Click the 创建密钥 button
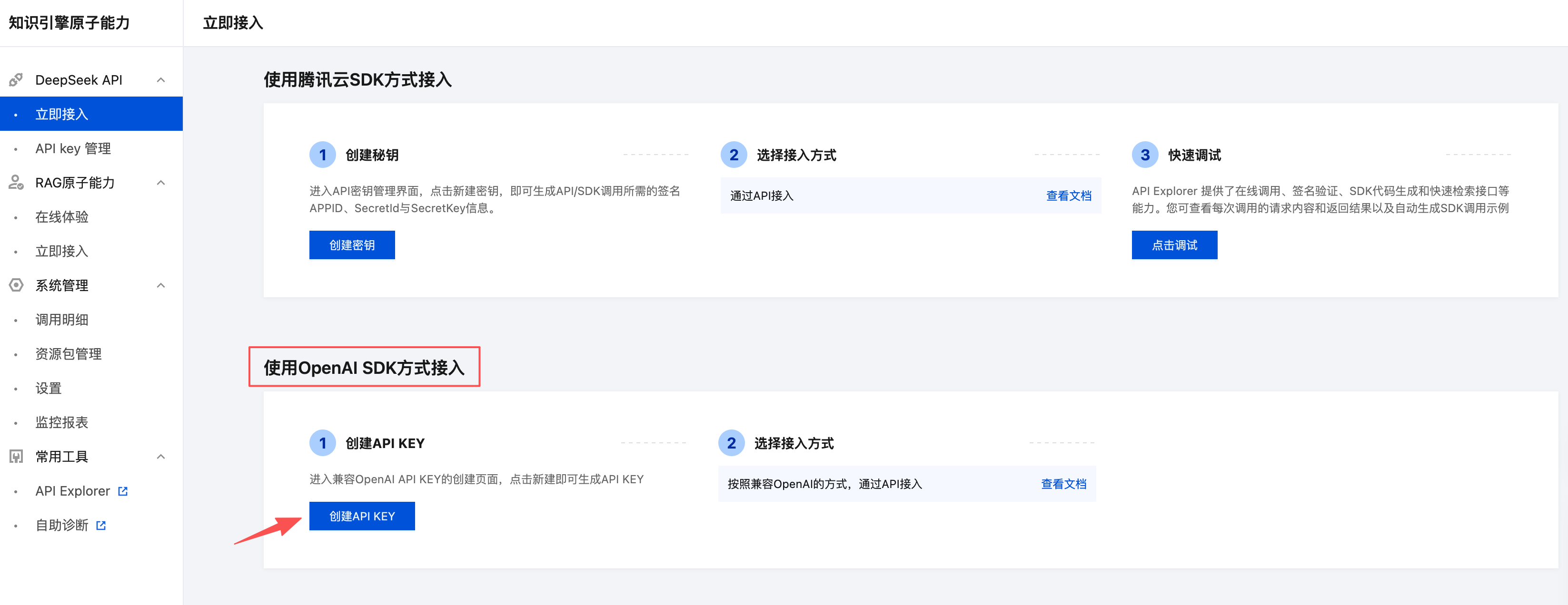The image size is (1568, 605). (x=352, y=244)
